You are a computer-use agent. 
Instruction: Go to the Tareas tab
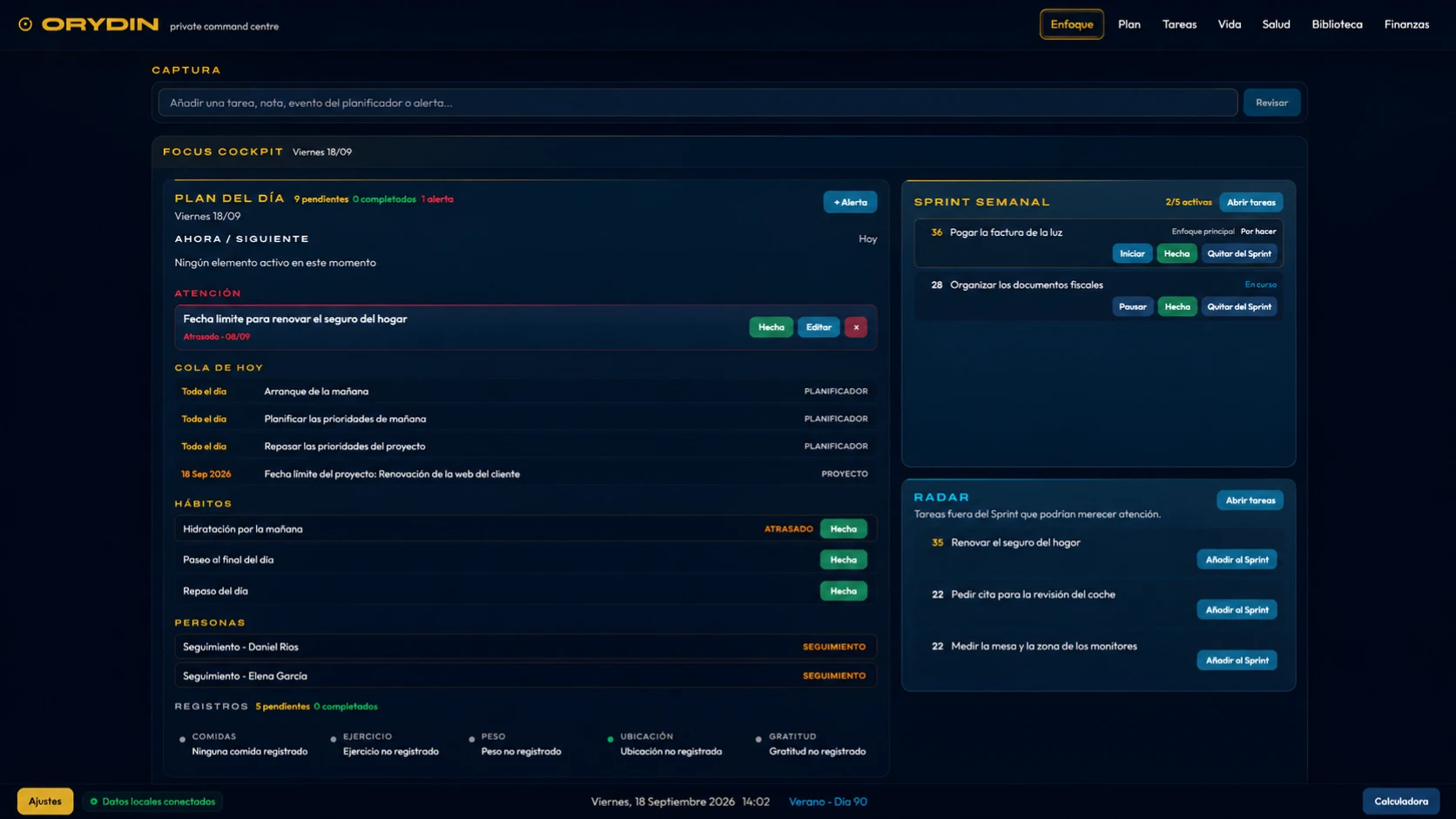point(1179,24)
